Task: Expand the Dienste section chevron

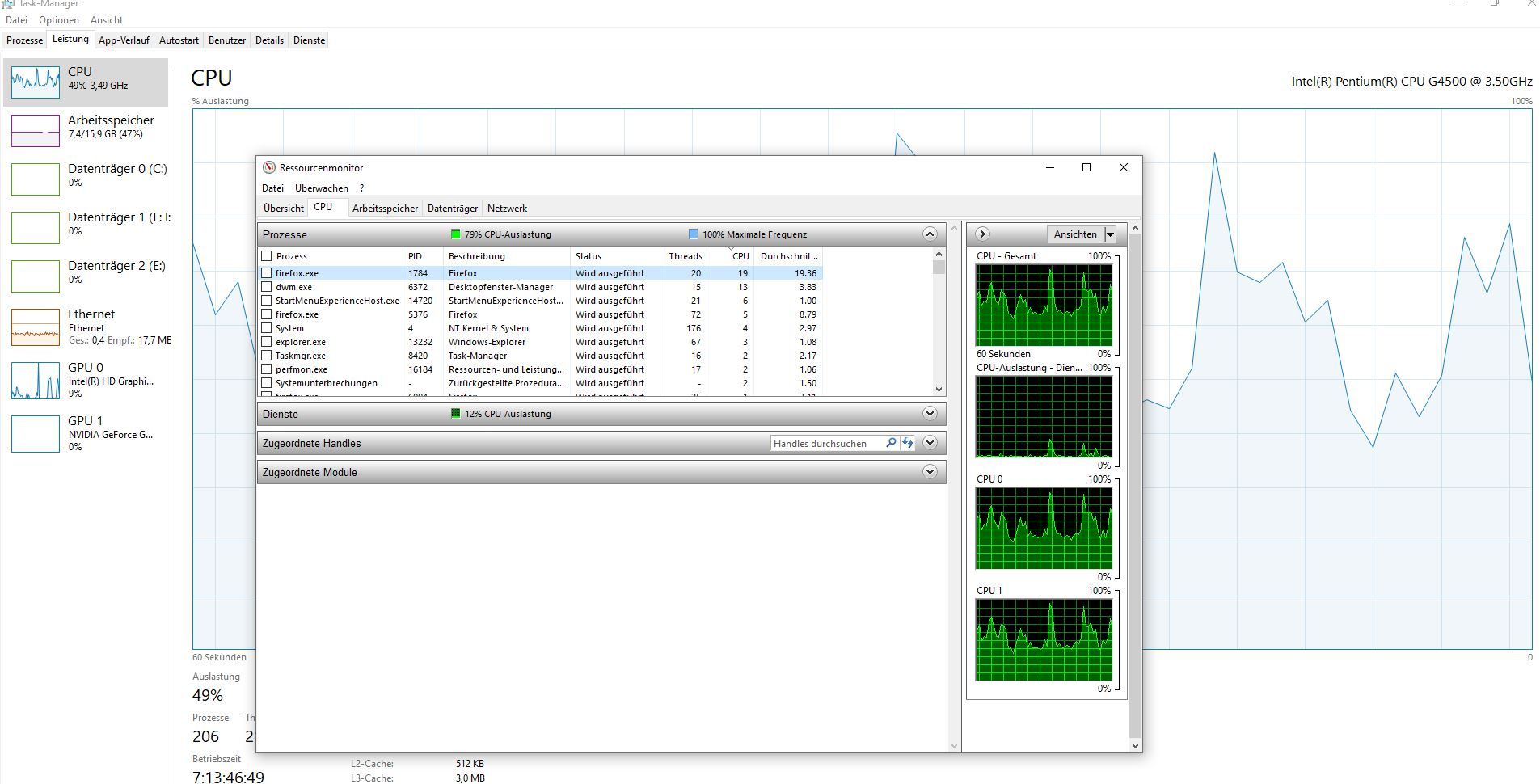Action: 930,414
